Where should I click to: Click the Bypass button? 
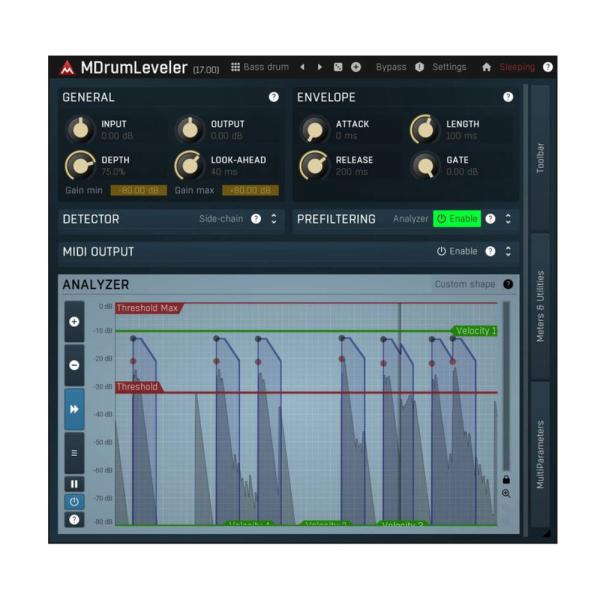pyautogui.click(x=391, y=67)
